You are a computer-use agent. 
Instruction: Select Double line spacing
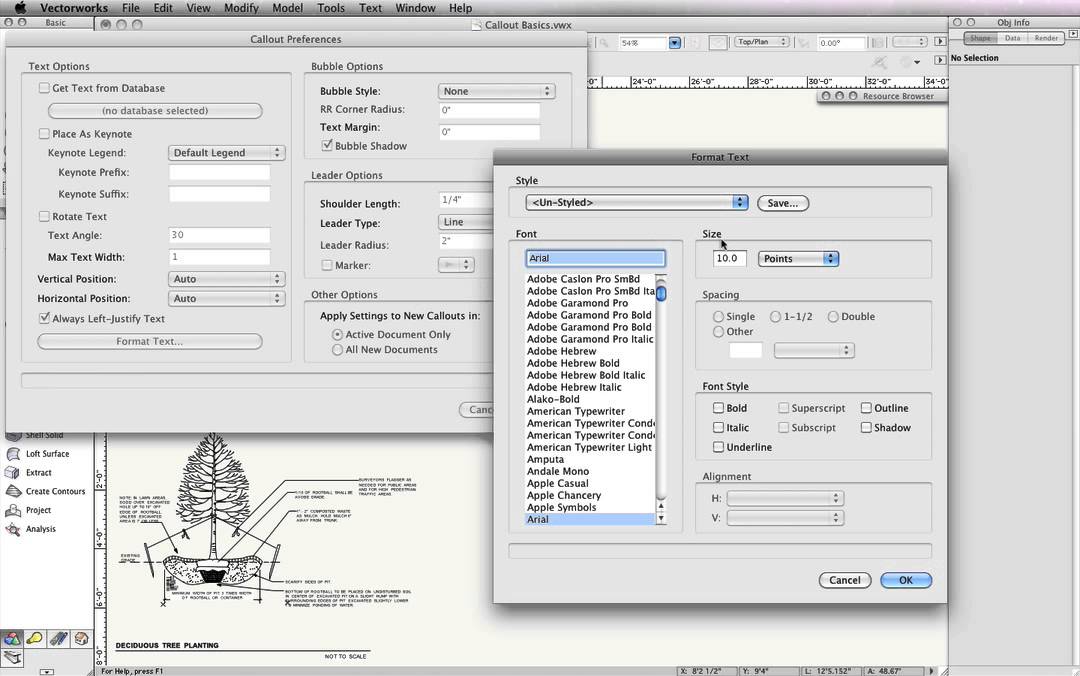(833, 316)
